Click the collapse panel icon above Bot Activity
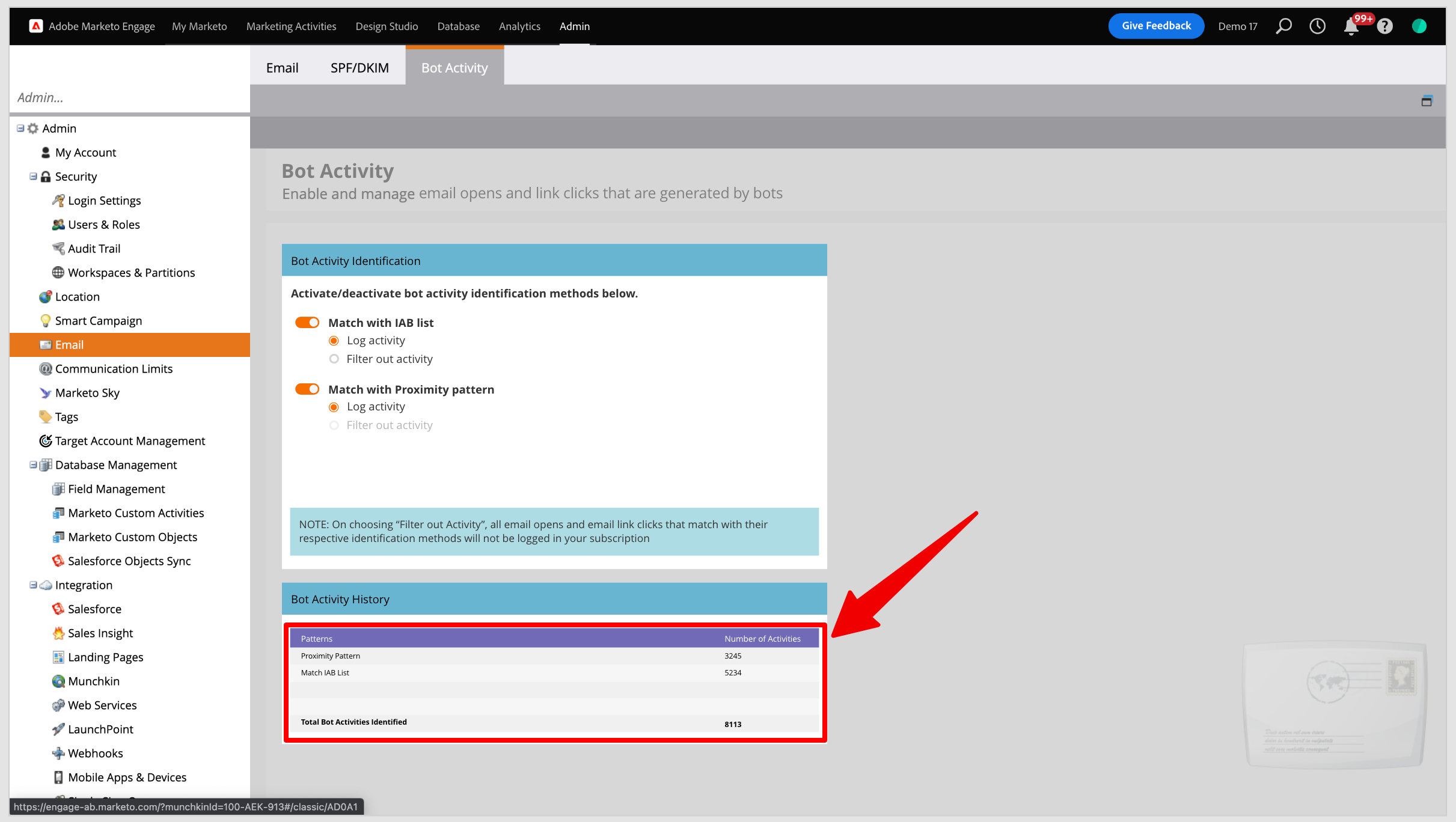The width and height of the screenshot is (1456, 822). point(1427,101)
